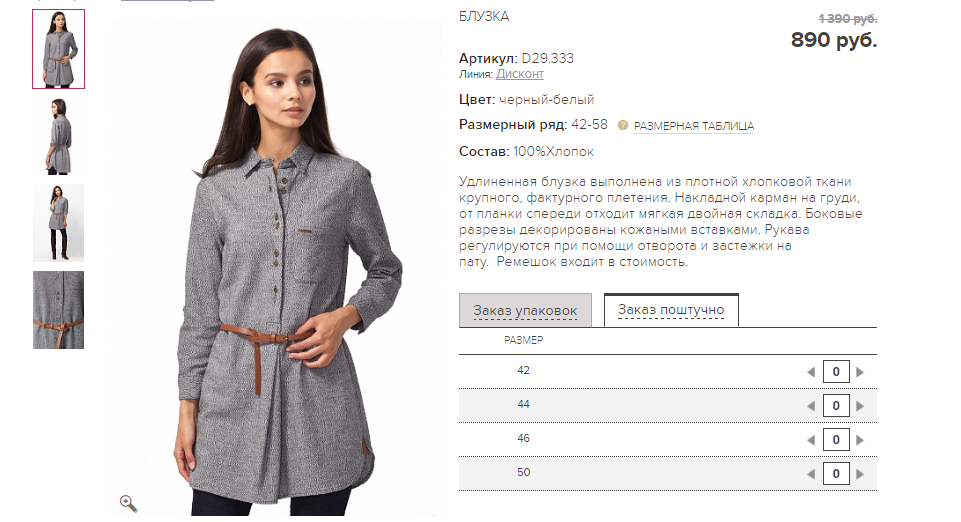Click the quantity field for size 46
The width and height of the screenshot is (961, 522).
836,440
